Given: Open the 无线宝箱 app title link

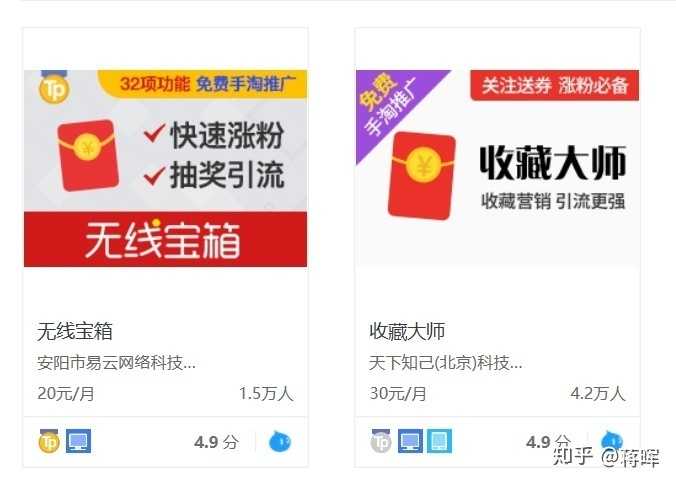Looking at the screenshot, I should 75,331.
